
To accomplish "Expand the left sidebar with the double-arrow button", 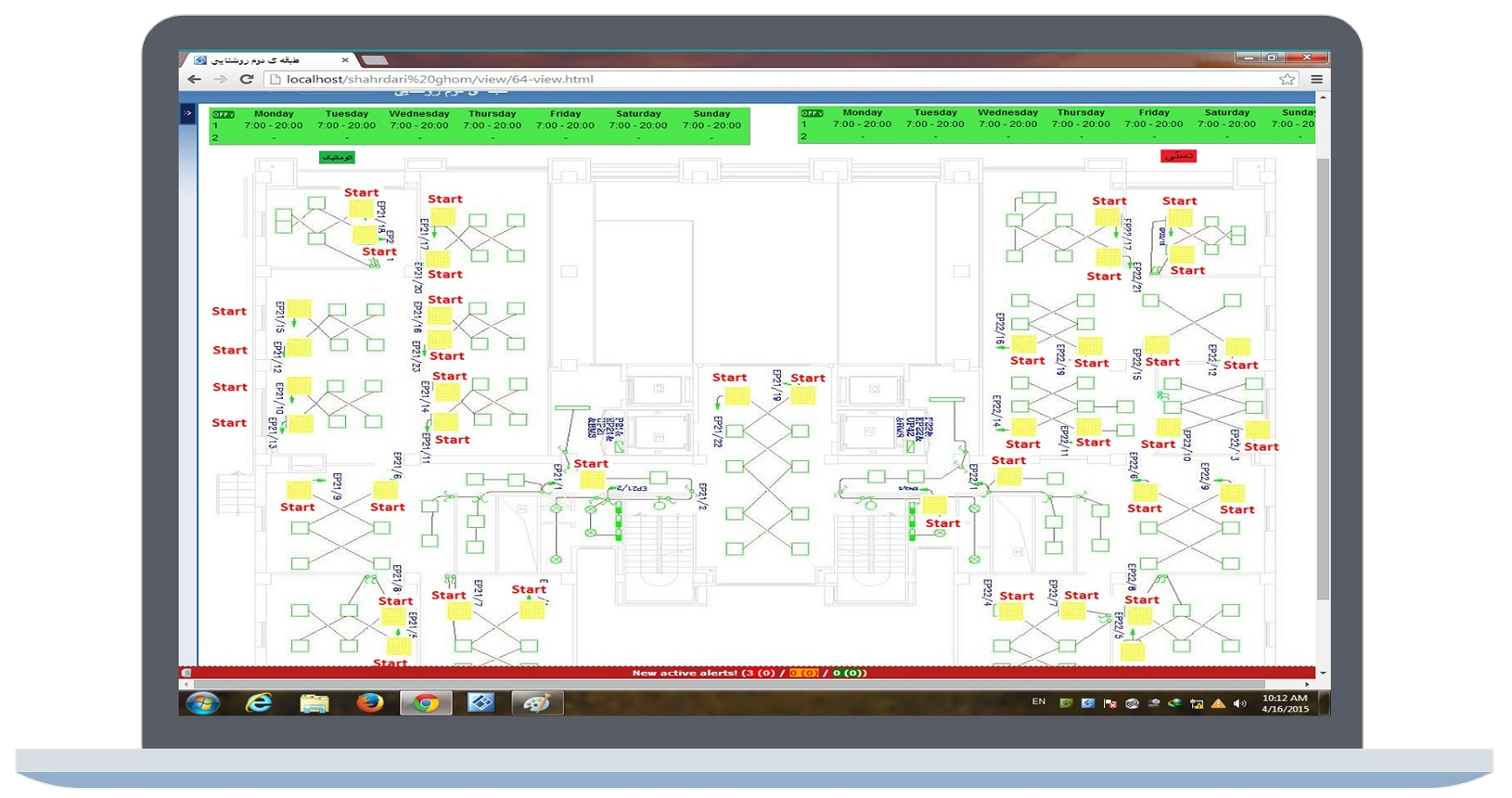I will 187,113.
